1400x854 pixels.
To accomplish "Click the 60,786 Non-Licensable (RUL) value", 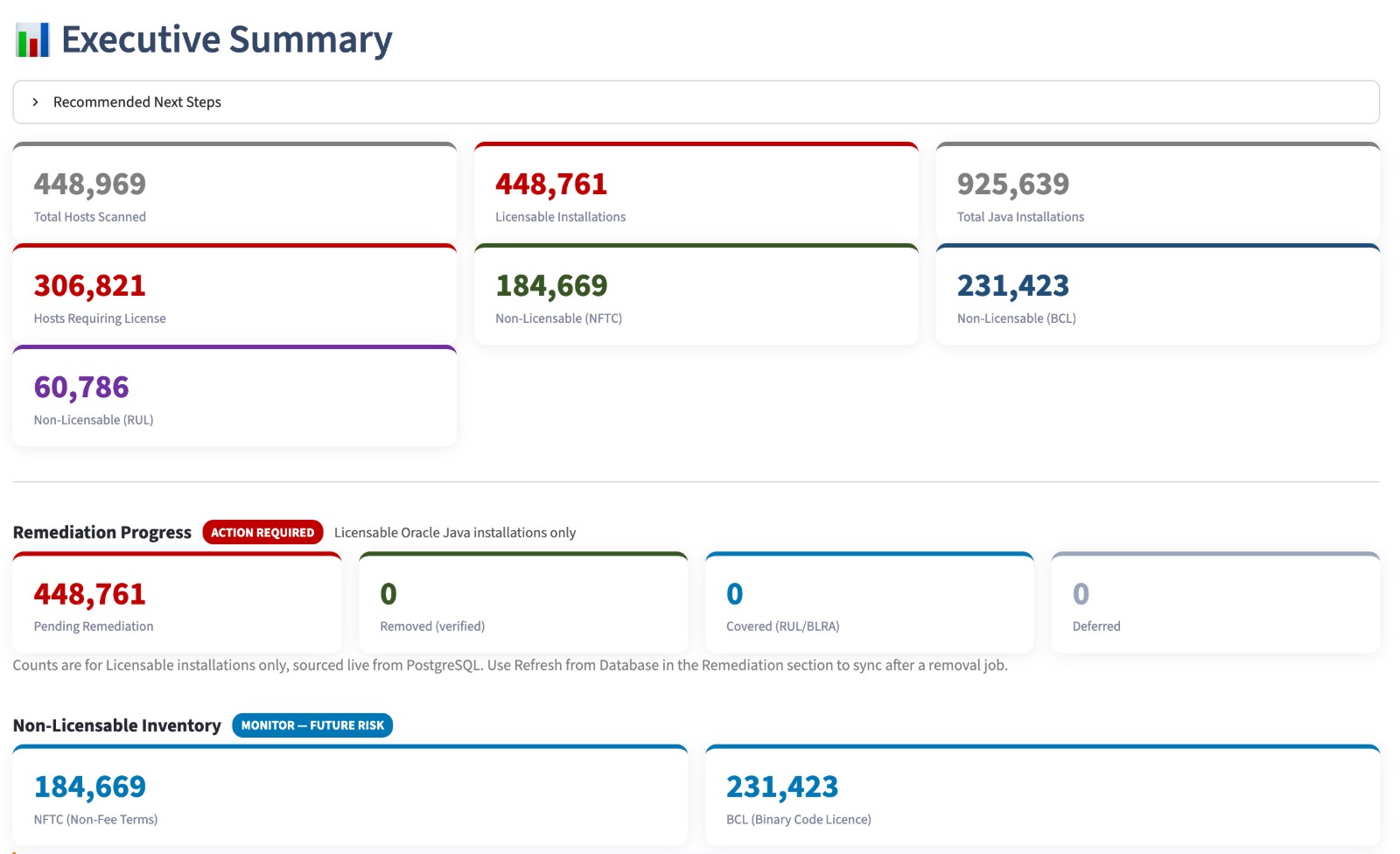I will [x=81, y=387].
